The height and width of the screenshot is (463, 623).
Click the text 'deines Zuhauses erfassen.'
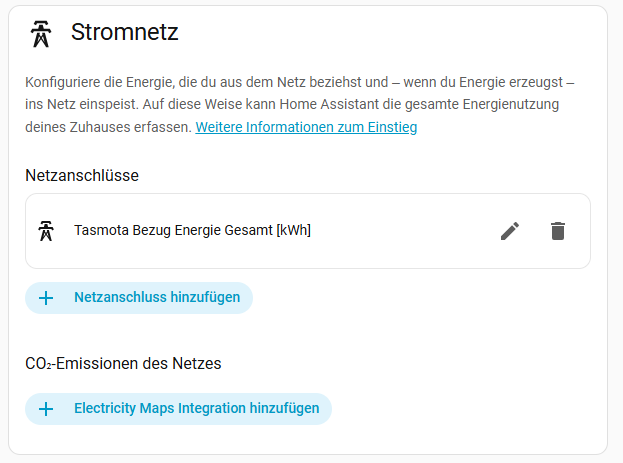tap(108, 127)
